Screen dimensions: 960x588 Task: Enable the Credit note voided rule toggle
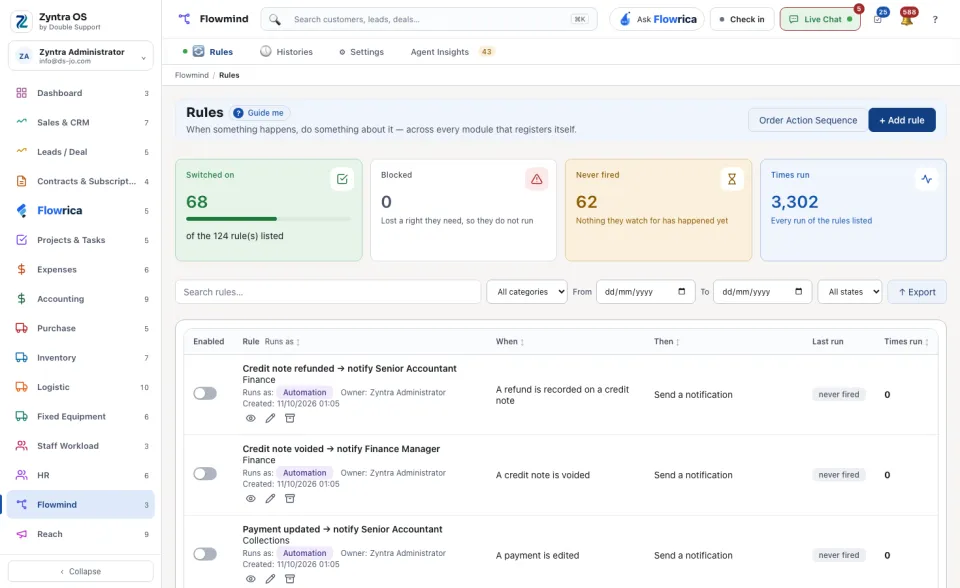click(x=205, y=473)
